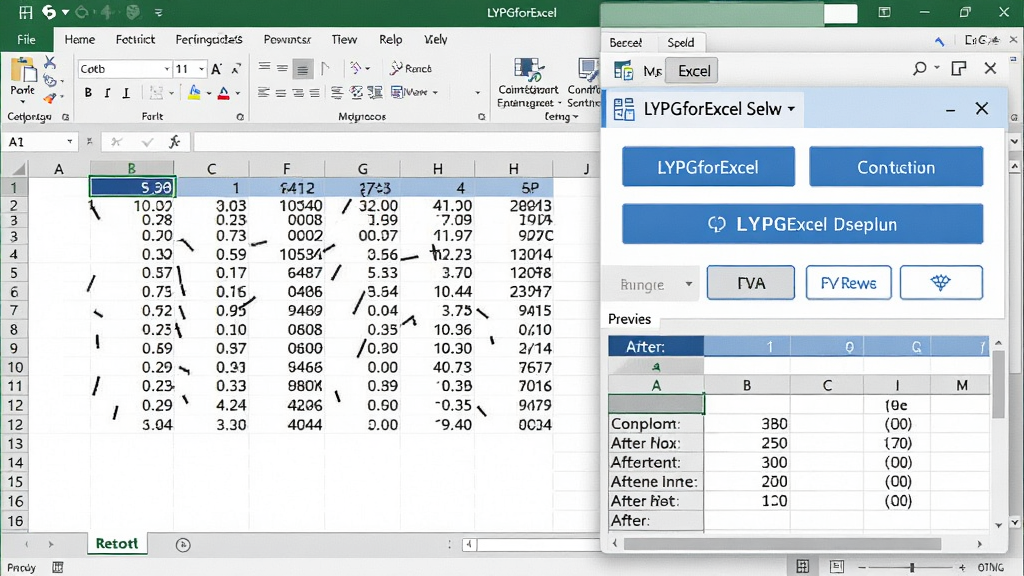
Task: Click the Contiction button
Action: coord(896,167)
